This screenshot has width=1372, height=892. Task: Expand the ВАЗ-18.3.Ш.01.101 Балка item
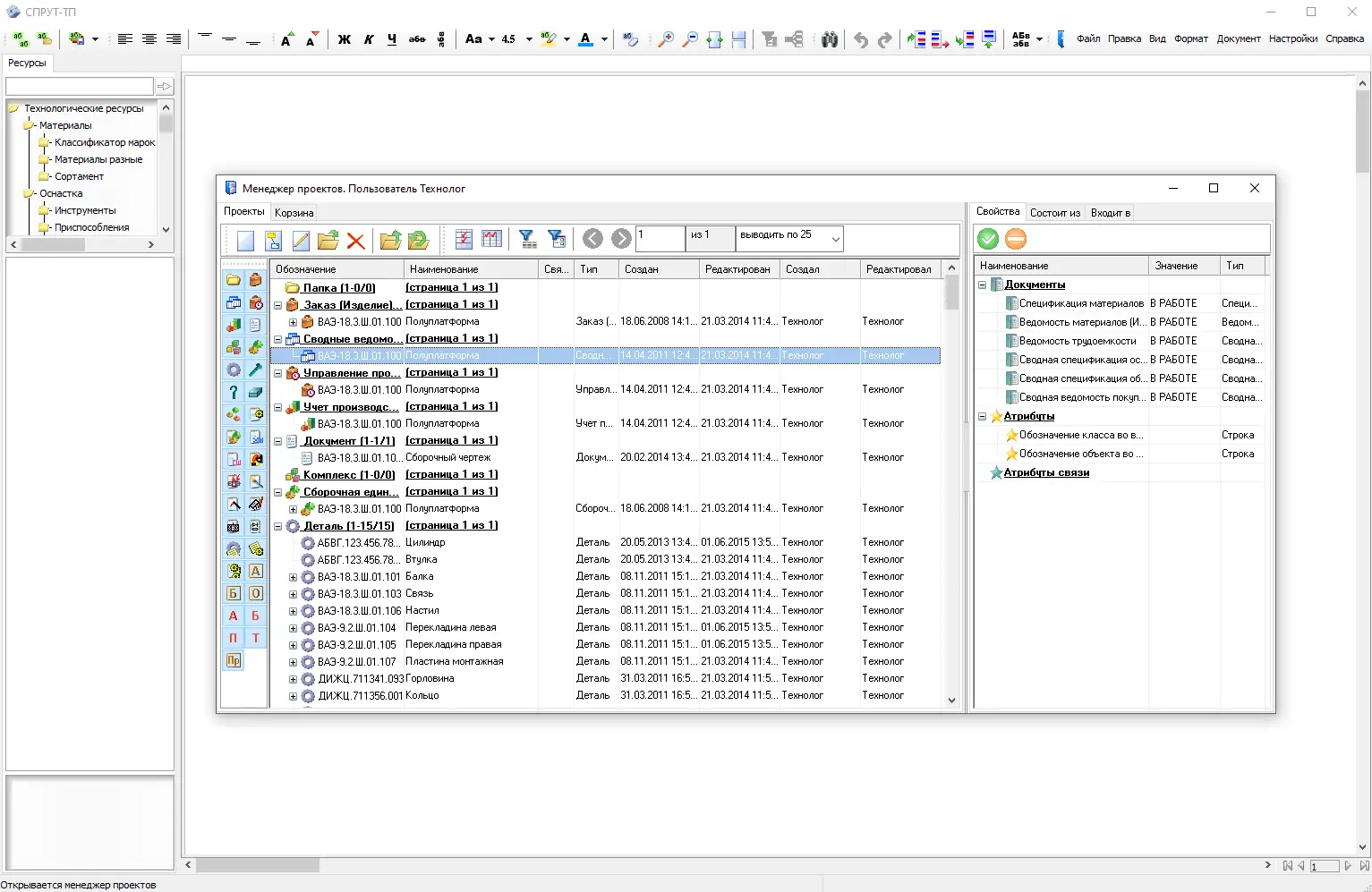[293, 577]
